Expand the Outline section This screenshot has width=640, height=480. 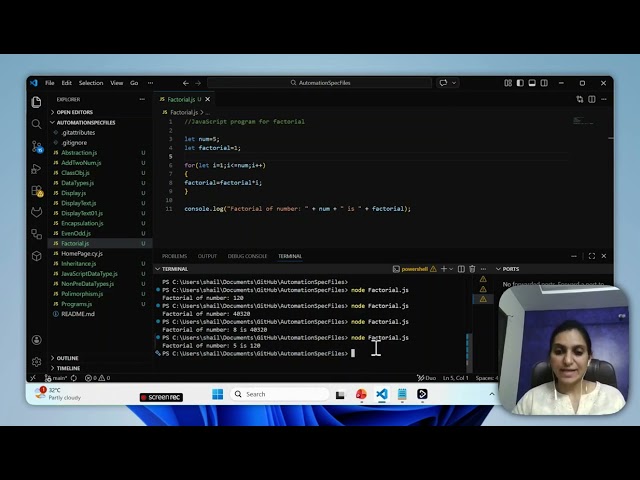tap(67, 358)
